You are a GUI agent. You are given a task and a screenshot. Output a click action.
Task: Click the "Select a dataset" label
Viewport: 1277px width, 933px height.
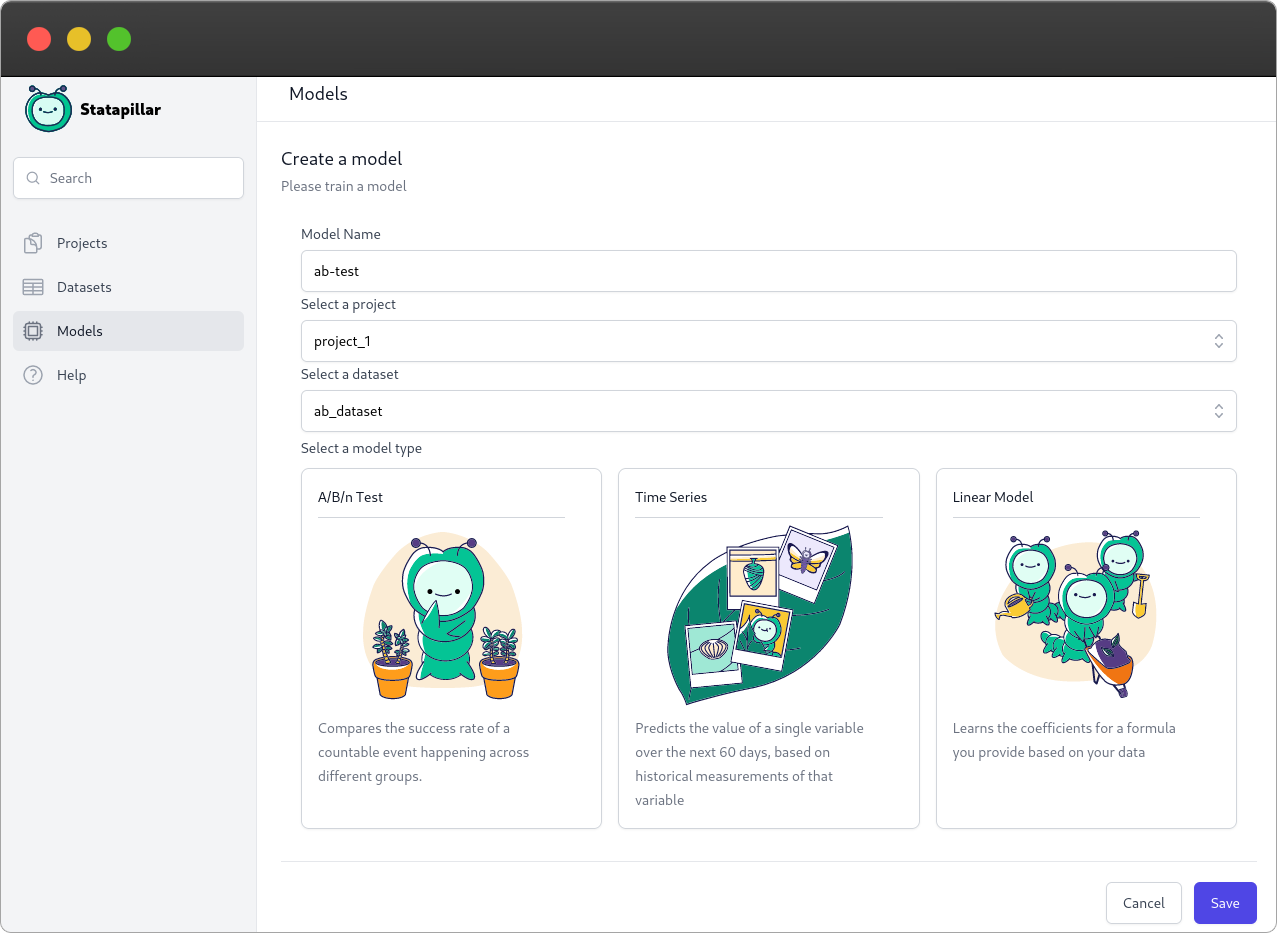pyautogui.click(x=350, y=374)
